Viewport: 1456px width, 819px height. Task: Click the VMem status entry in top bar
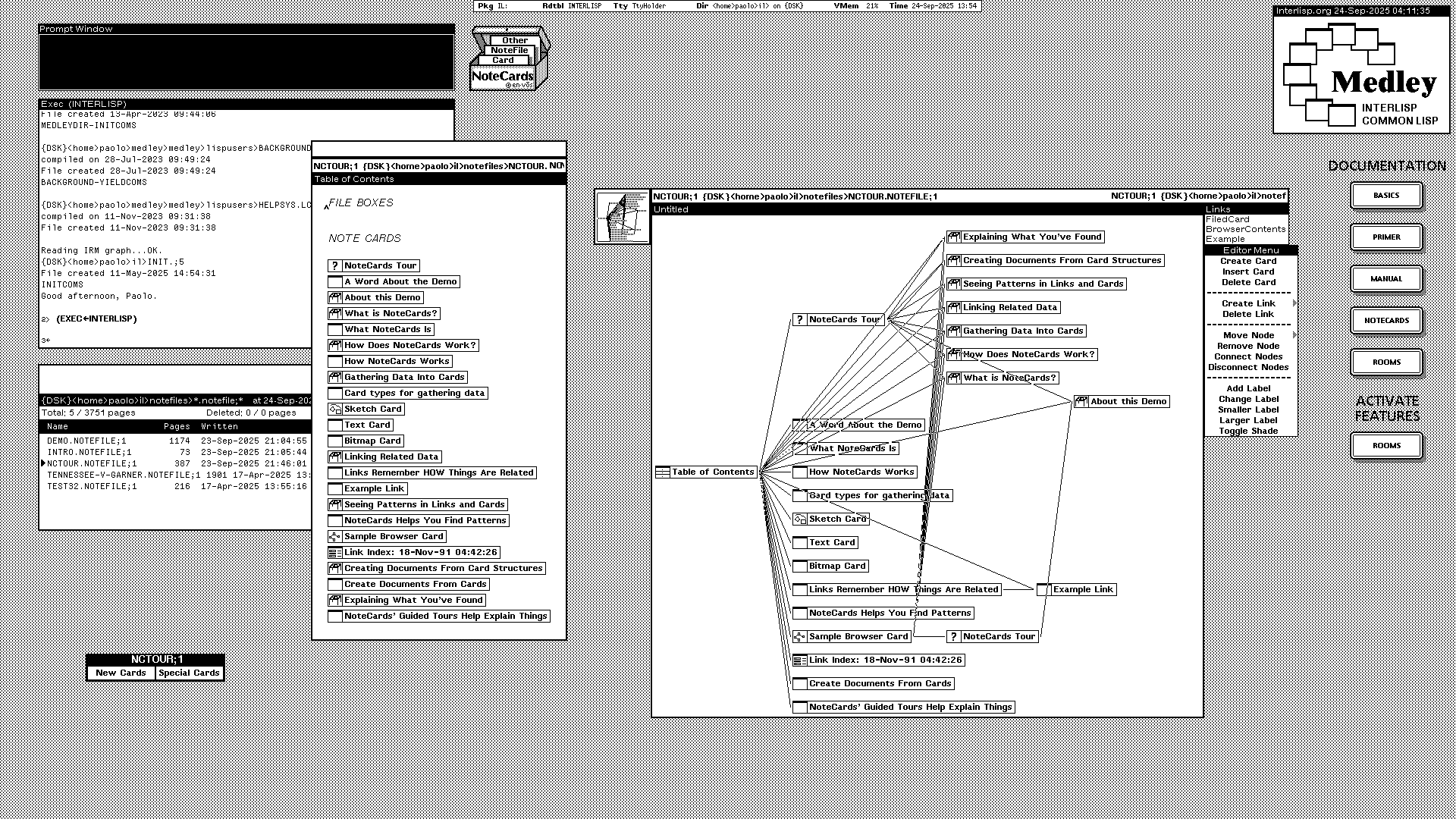tap(857, 6)
